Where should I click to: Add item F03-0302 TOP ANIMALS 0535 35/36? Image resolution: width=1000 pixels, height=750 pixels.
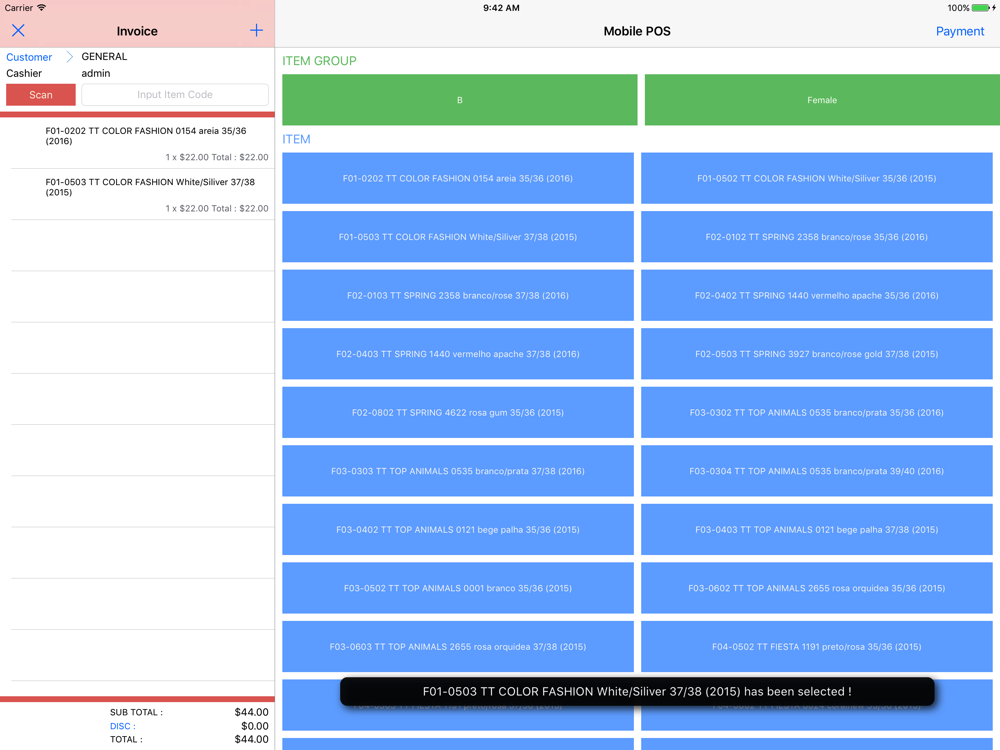click(x=817, y=413)
